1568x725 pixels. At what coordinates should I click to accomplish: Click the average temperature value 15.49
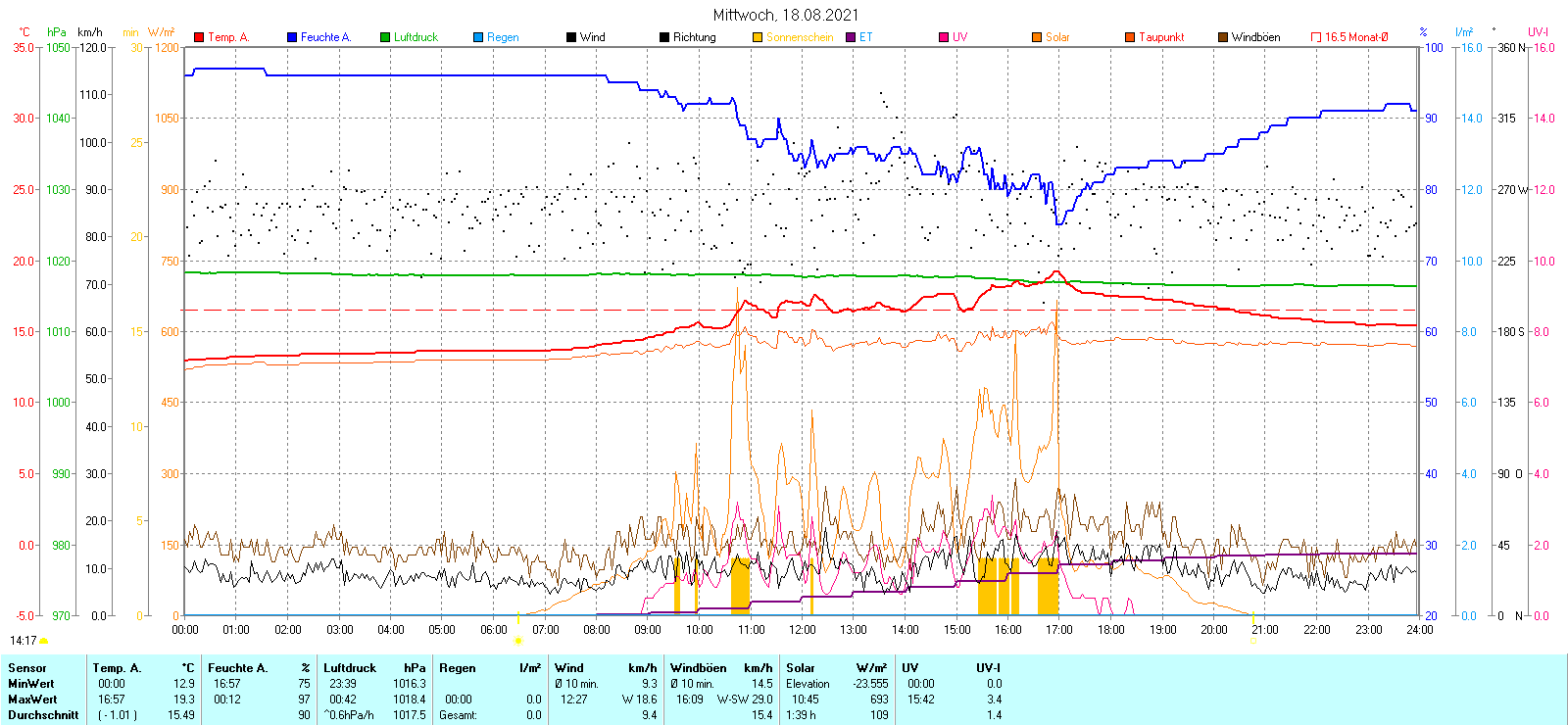coord(181,715)
